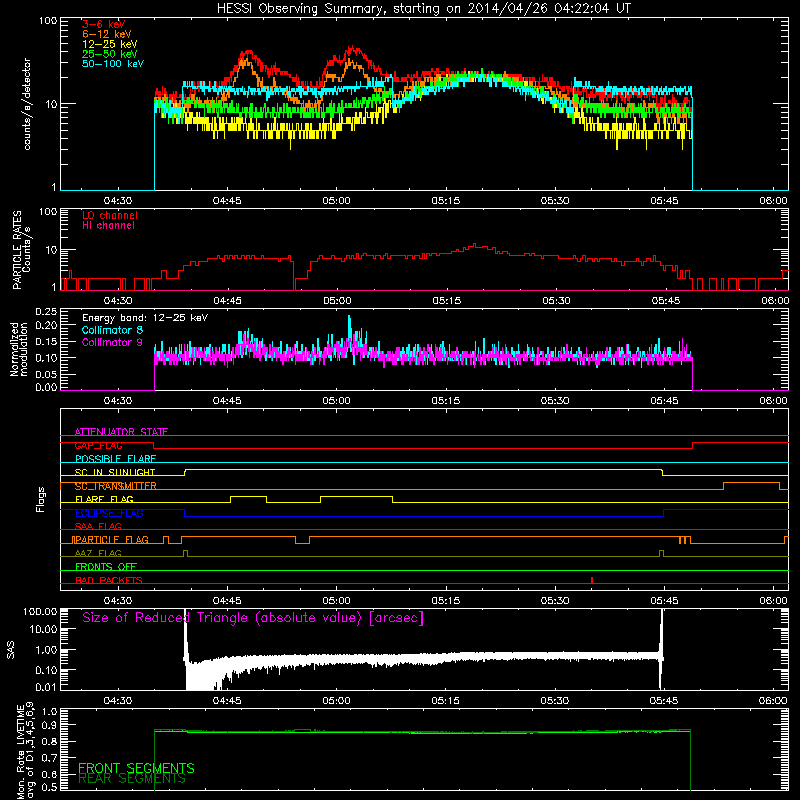This screenshot has width=800, height=800.
Task: Click the bad packets red tick marker
Action: 592,580
